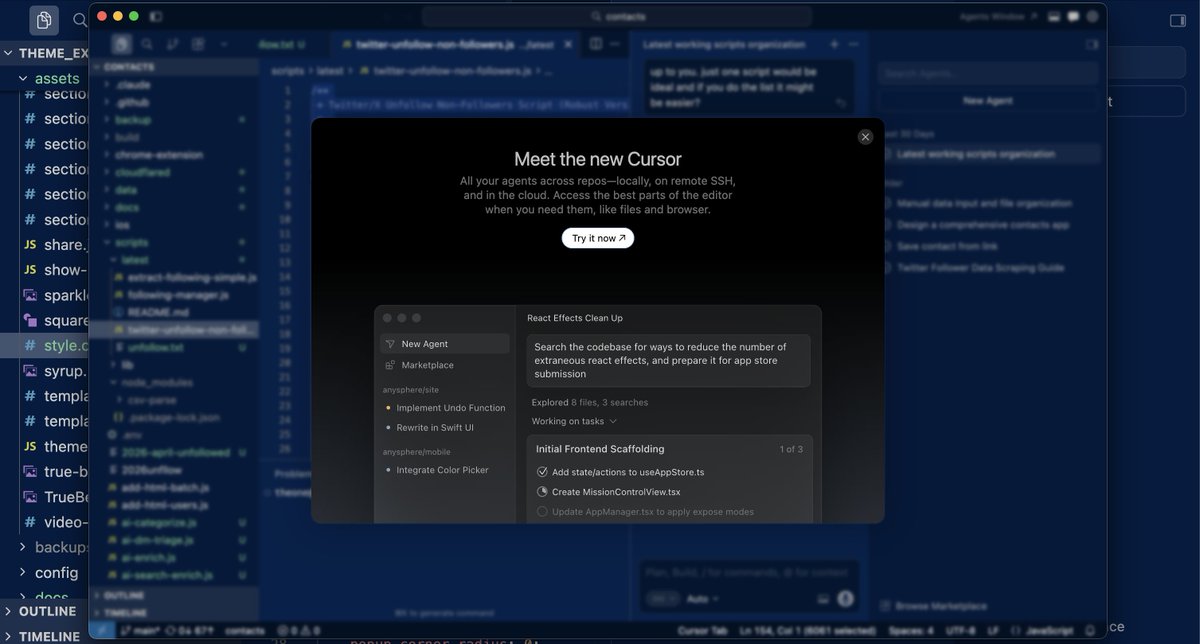Expand the Working on tasks chevron

coord(613,422)
